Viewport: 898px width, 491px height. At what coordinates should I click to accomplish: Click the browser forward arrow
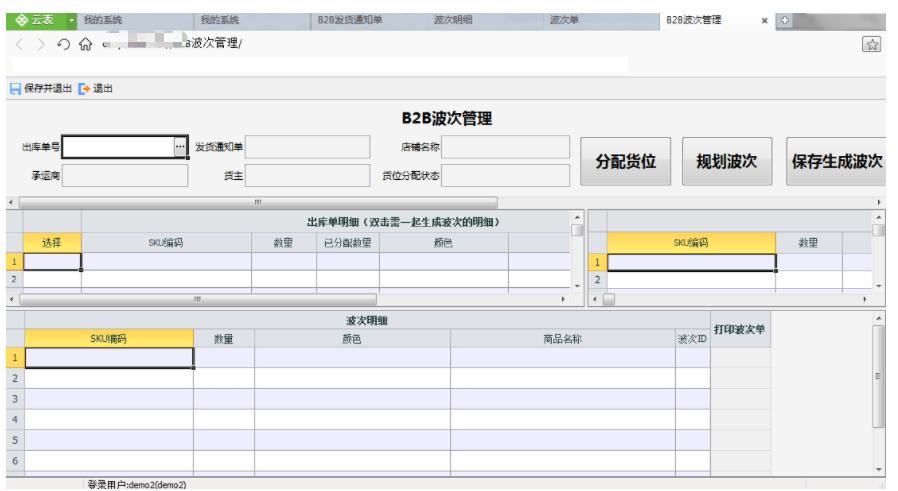click(41, 44)
